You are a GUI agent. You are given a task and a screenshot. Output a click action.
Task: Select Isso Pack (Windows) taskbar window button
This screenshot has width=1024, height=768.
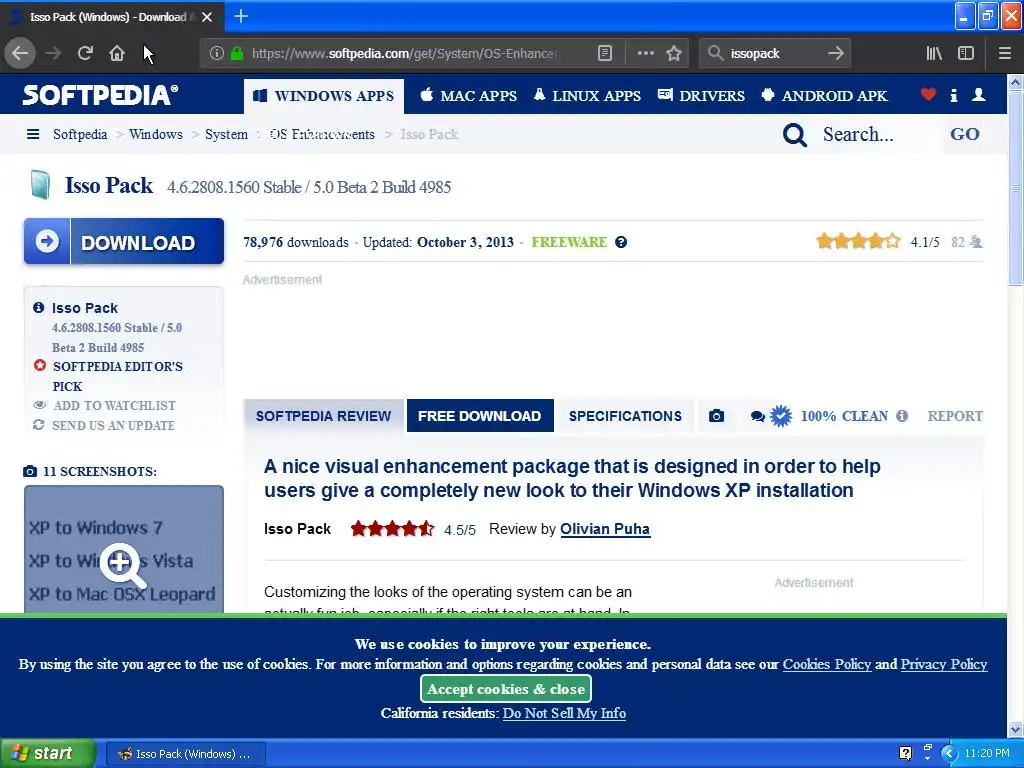[x=185, y=754]
